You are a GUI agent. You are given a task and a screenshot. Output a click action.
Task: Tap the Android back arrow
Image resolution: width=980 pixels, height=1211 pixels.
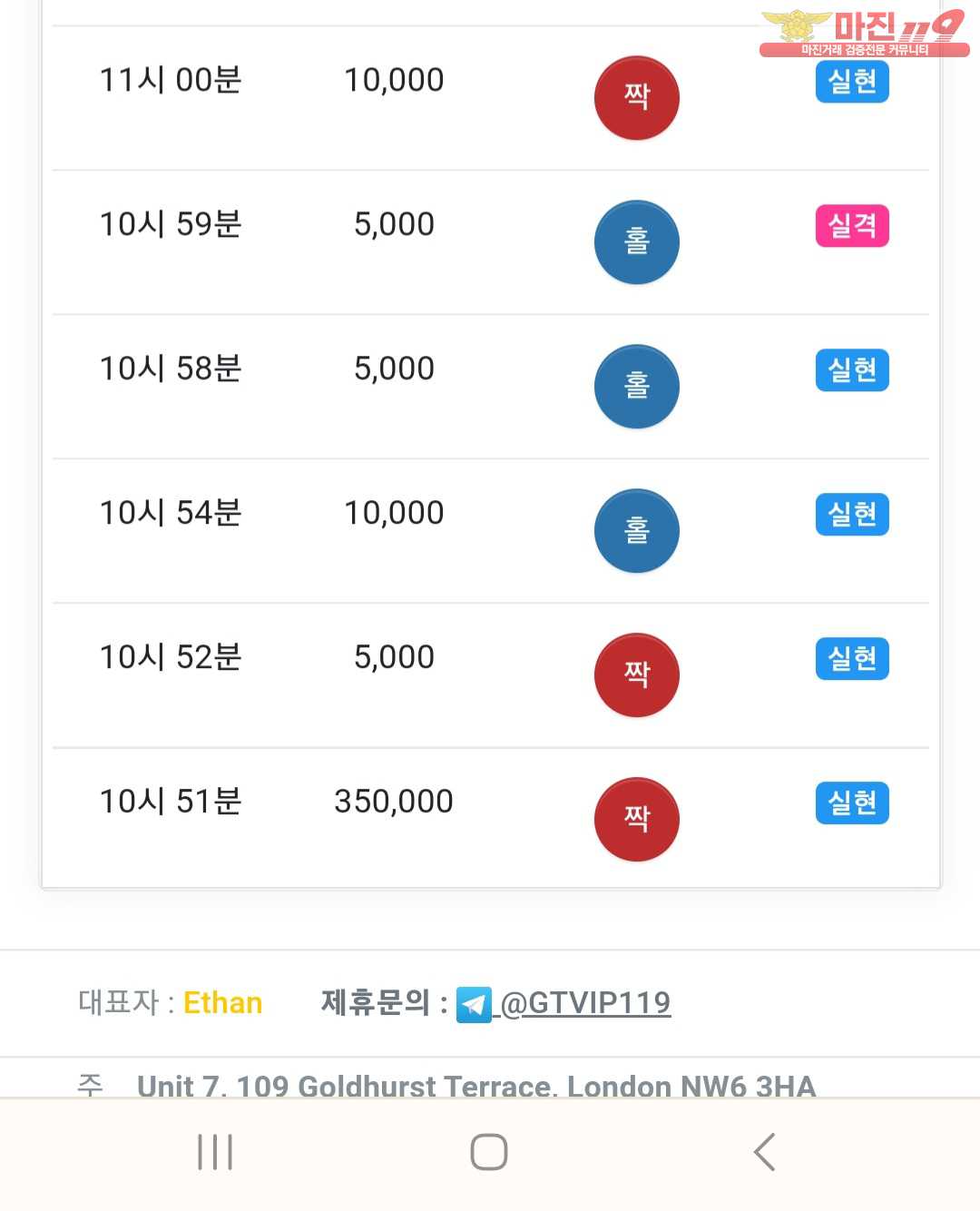764,1152
